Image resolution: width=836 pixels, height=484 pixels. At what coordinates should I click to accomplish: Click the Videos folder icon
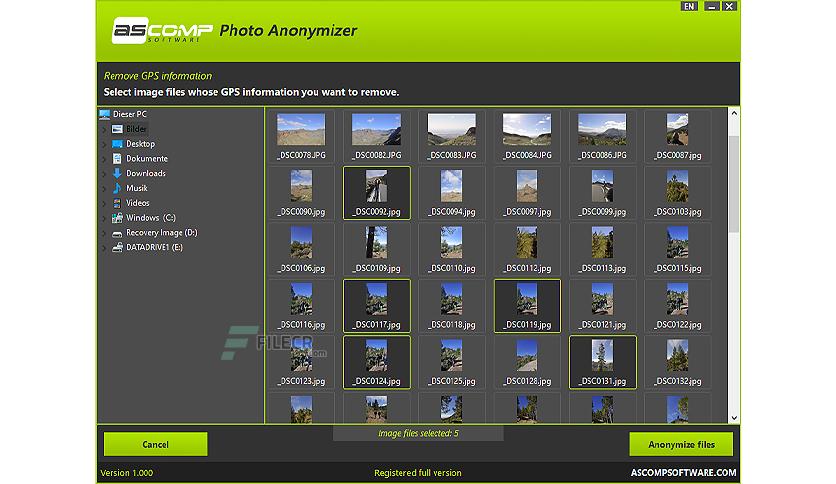[117, 203]
